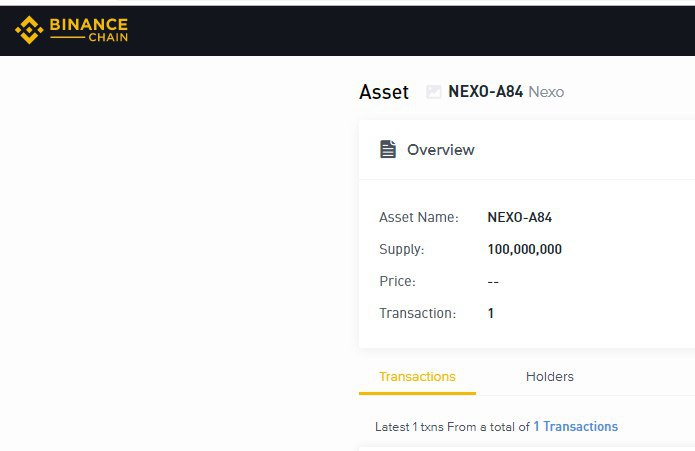Click the Overview document icon
Screen dimensions: 695x451
coord(388,149)
